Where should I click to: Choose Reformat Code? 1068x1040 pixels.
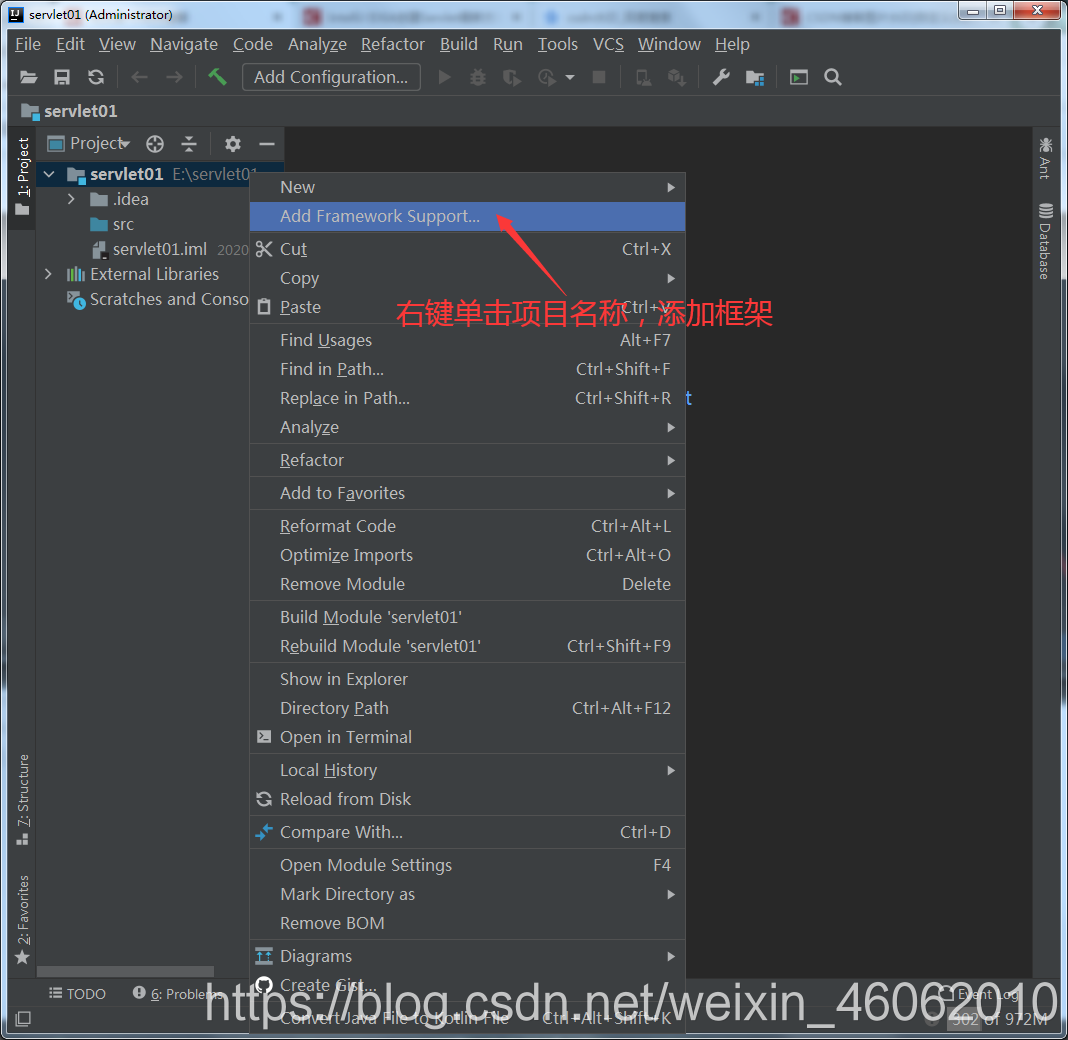[x=467, y=526]
